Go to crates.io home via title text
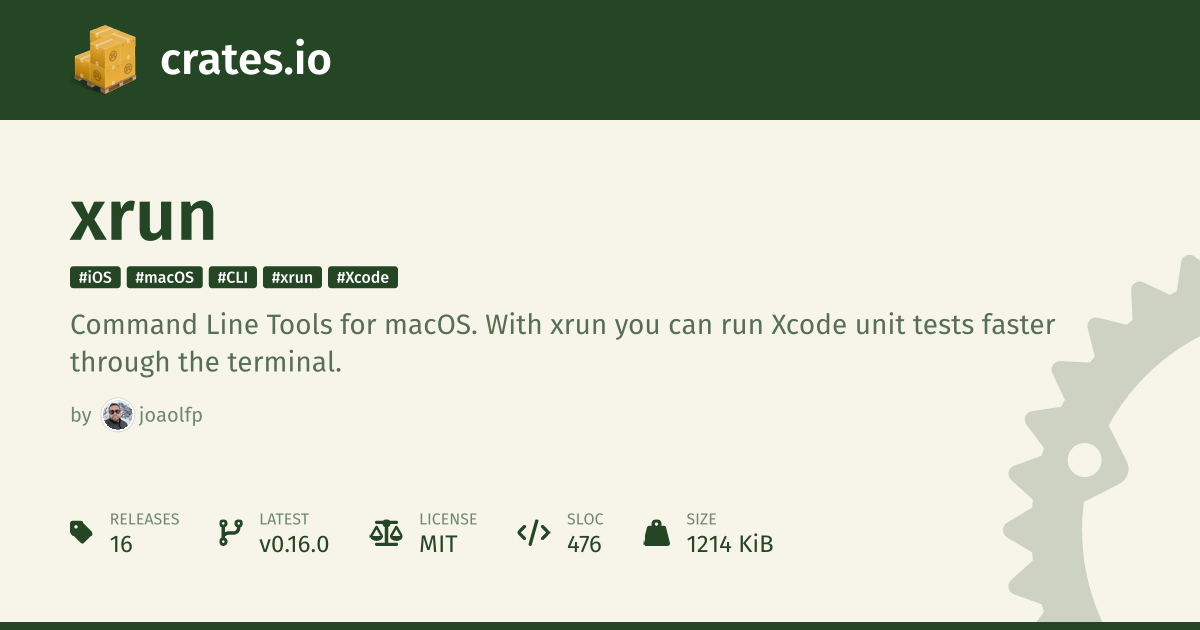This screenshot has width=1200, height=630. (x=245, y=60)
